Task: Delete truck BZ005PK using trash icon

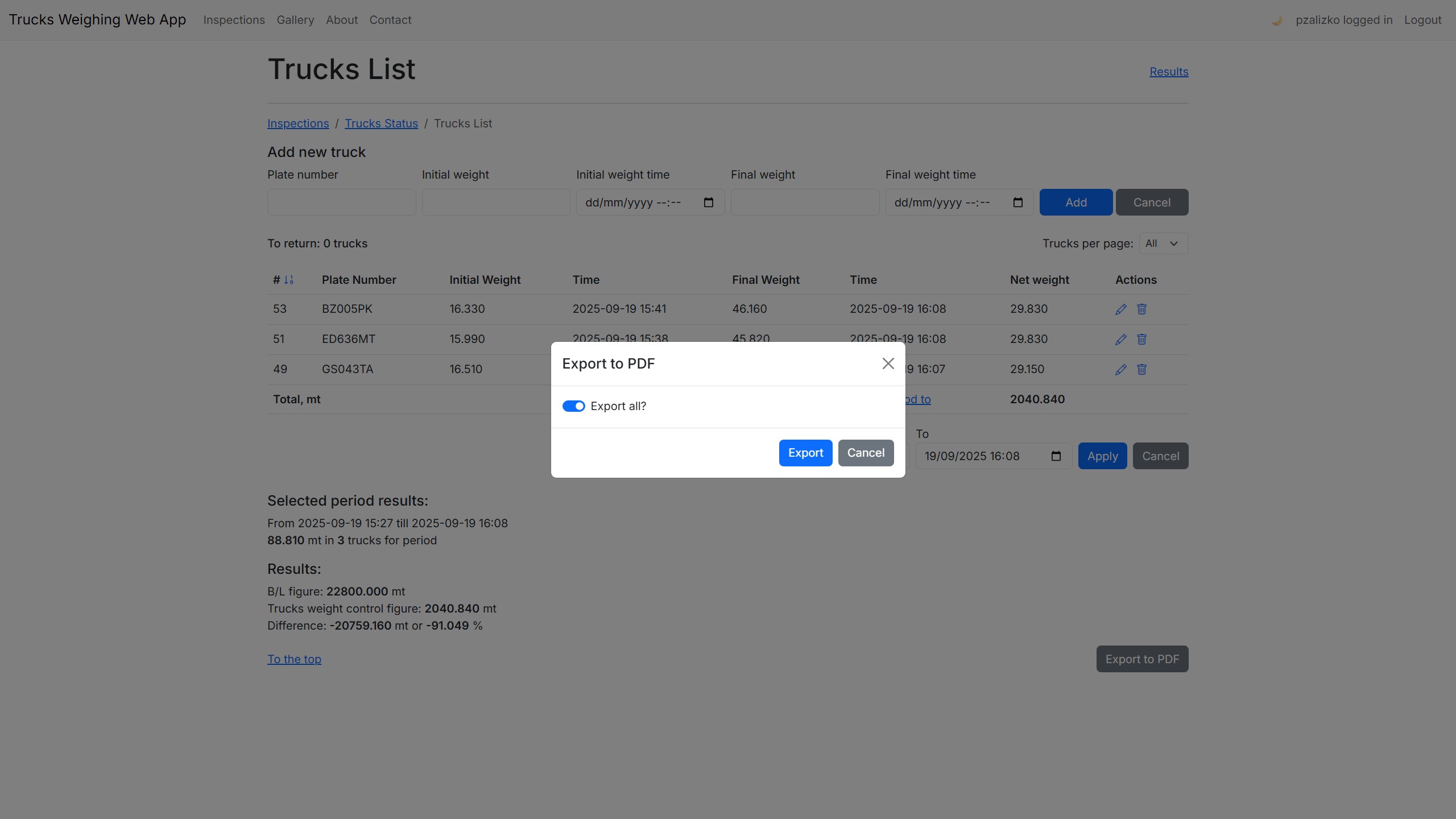Action: (1141, 309)
